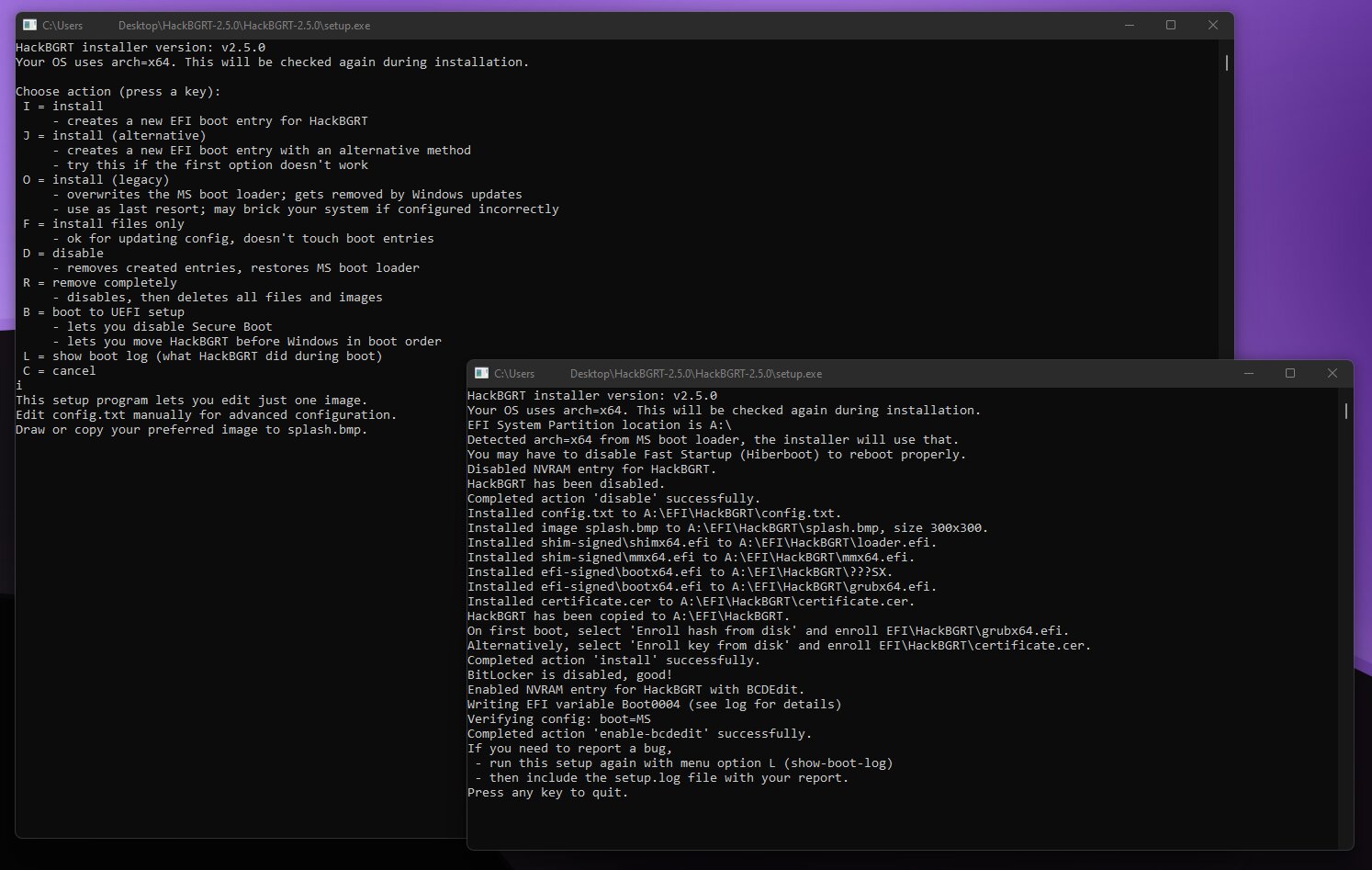Click 'creates a new EFI boot entry for HackBGRT'
This screenshot has width=1372, height=870.
210,121
